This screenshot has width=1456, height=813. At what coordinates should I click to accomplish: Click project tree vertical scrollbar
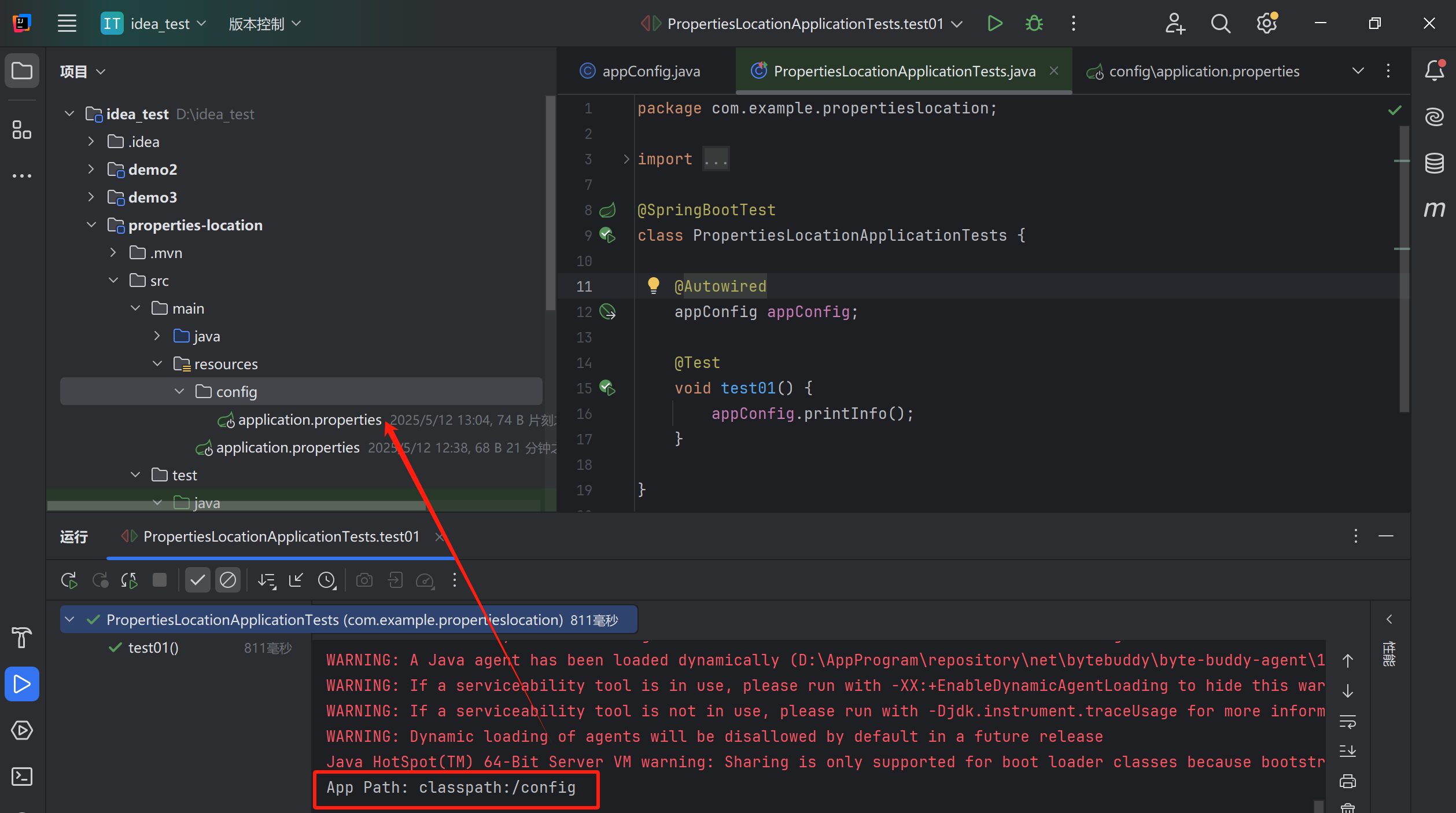pyautogui.click(x=550, y=203)
